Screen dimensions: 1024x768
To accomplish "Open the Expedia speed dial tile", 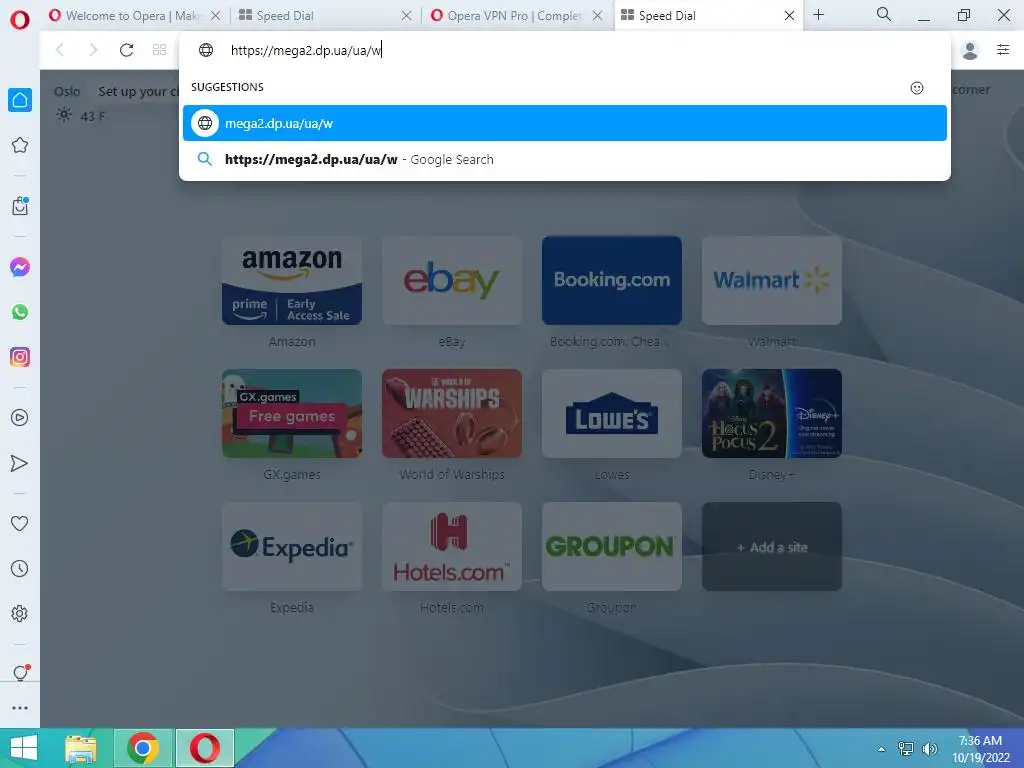I will (292, 547).
